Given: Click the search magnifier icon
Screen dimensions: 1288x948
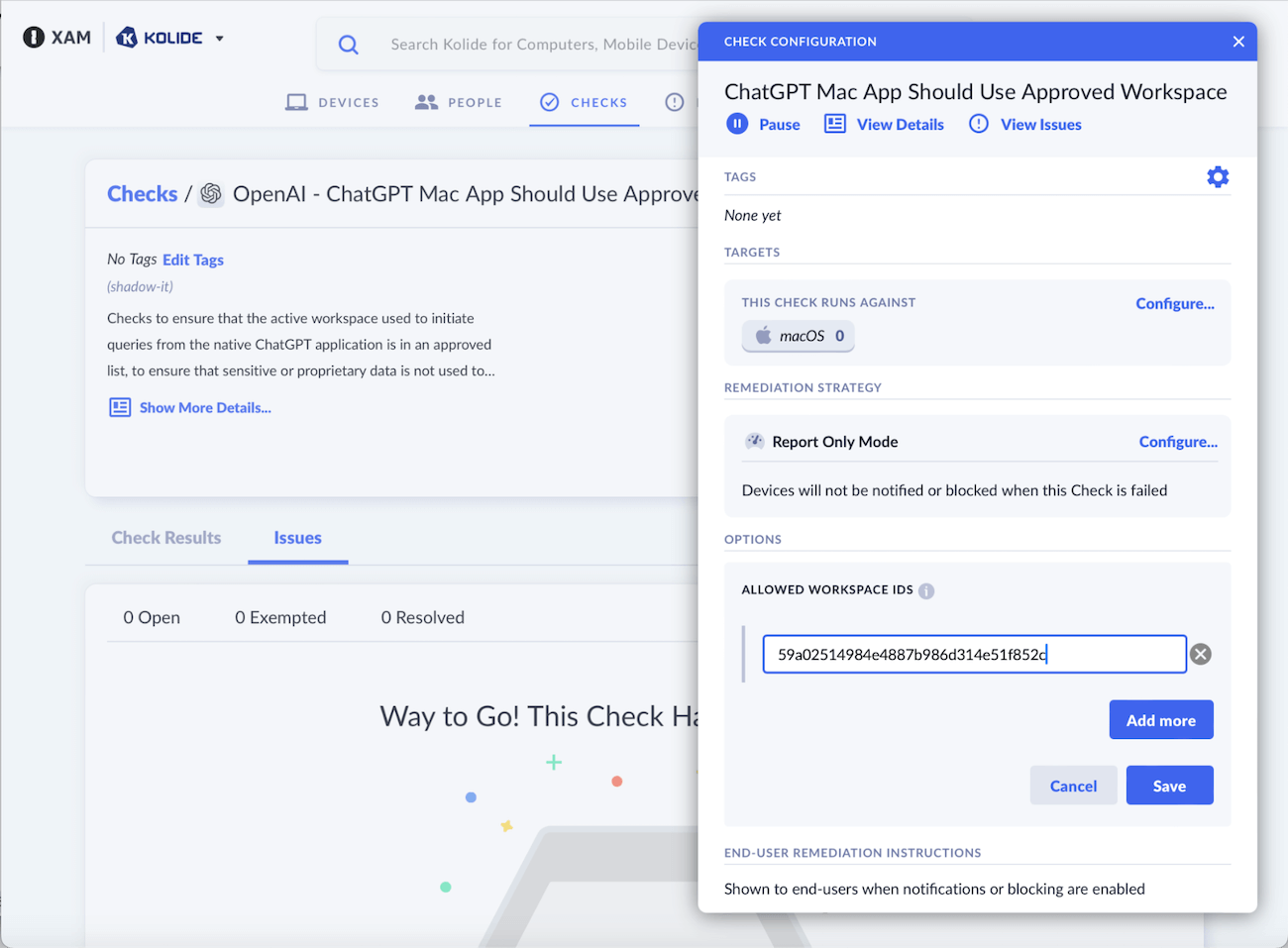Looking at the screenshot, I should pos(349,45).
